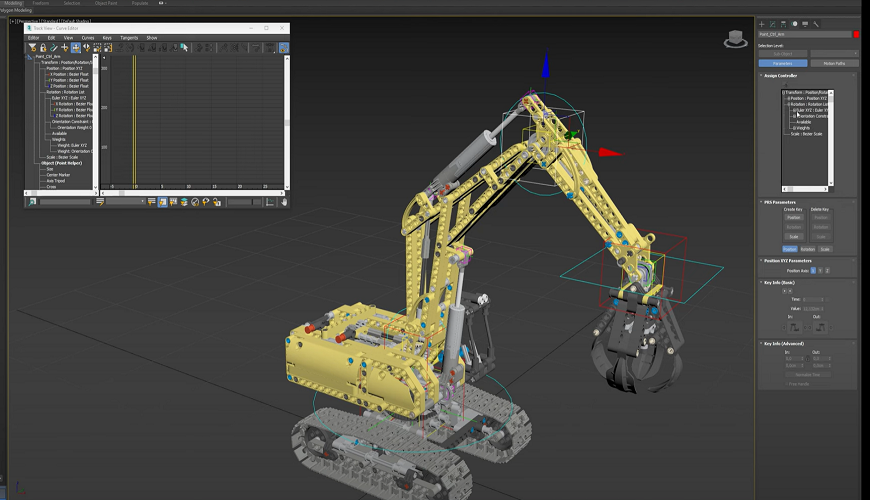Select the Pan hand tool in Curve Editor
Screen dimensions: 870x500
pyautogui.click(x=285, y=202)
